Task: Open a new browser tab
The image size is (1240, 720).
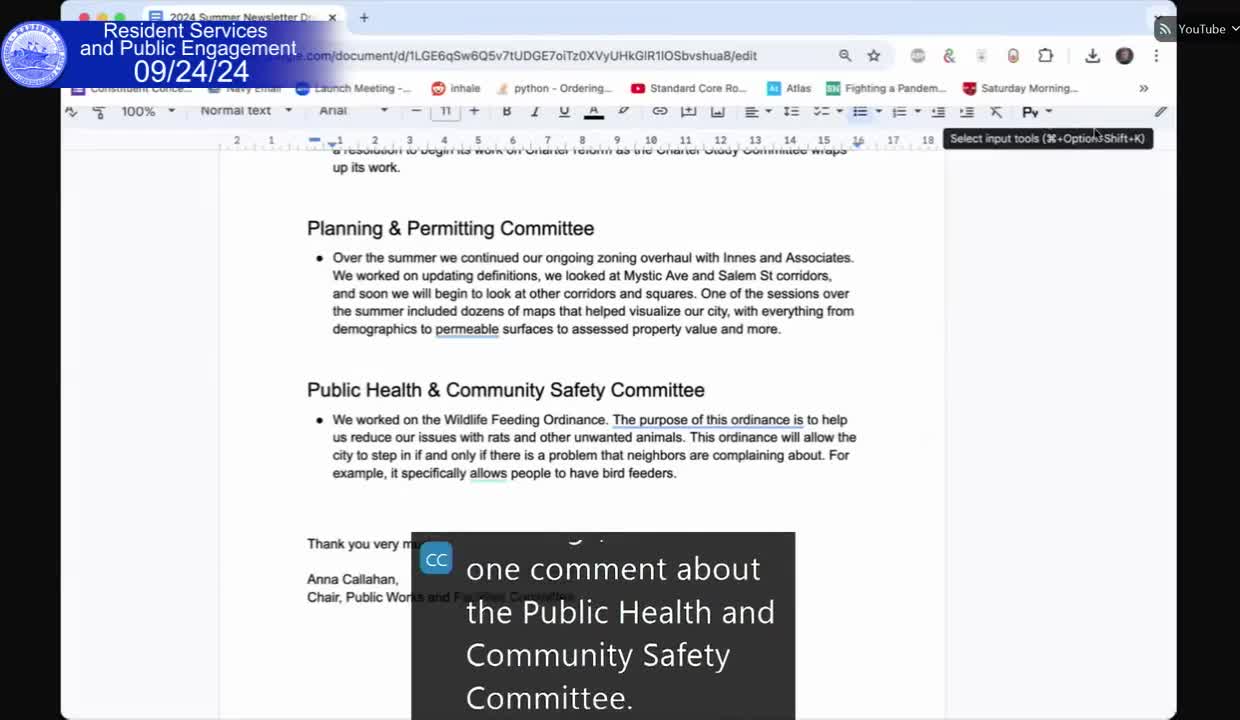Action: pyautogui.click(x=364, y=17)
